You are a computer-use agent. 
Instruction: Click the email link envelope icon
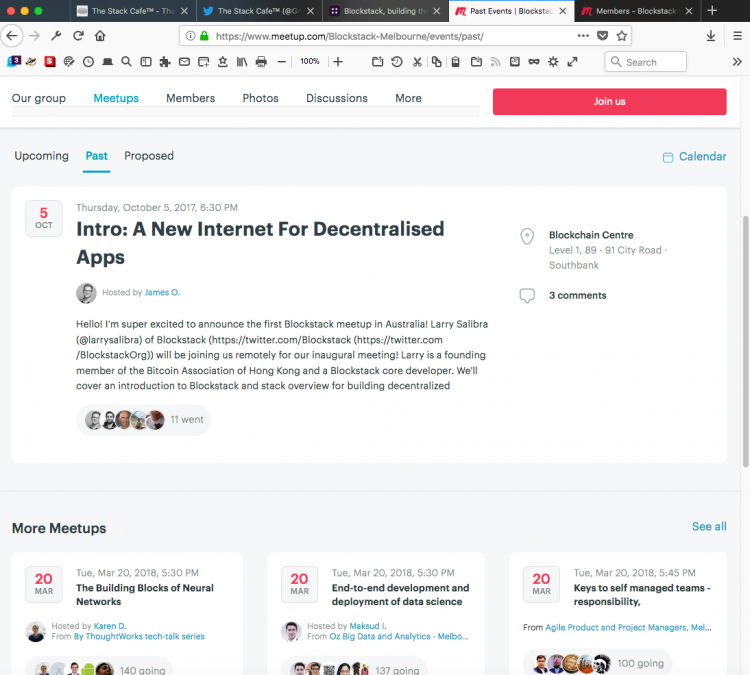click(x=184, y=62)
